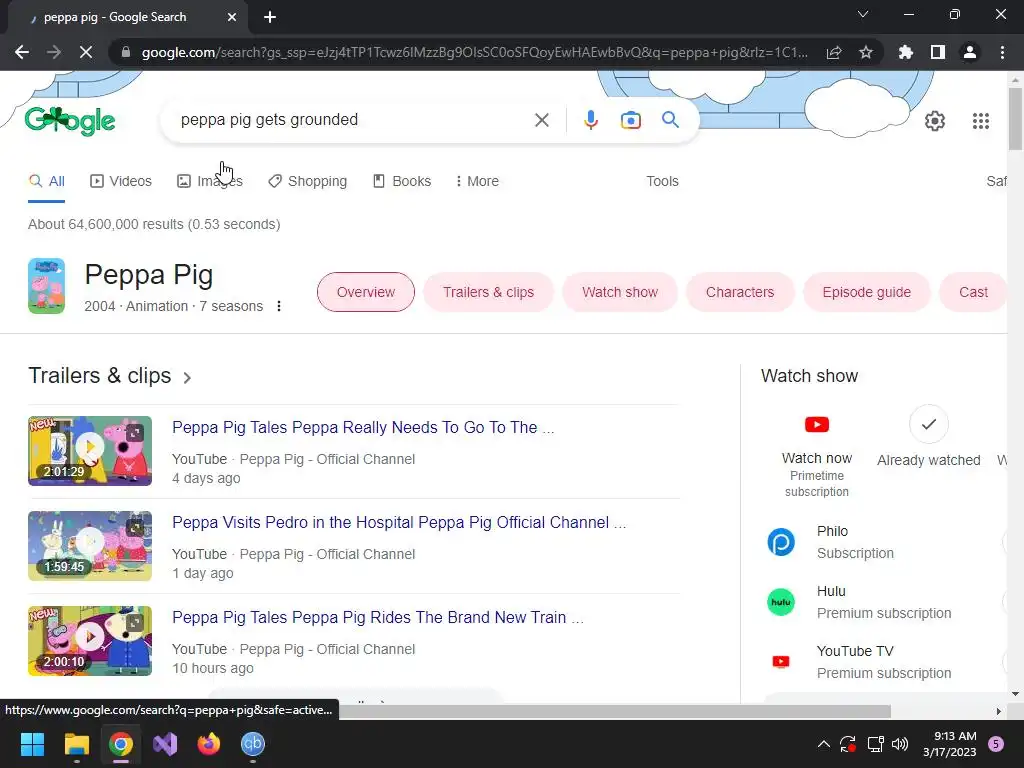This screenshot has width=1024, height=768.
Task: Go back to the previous page
Action: (x=22, y=52)
